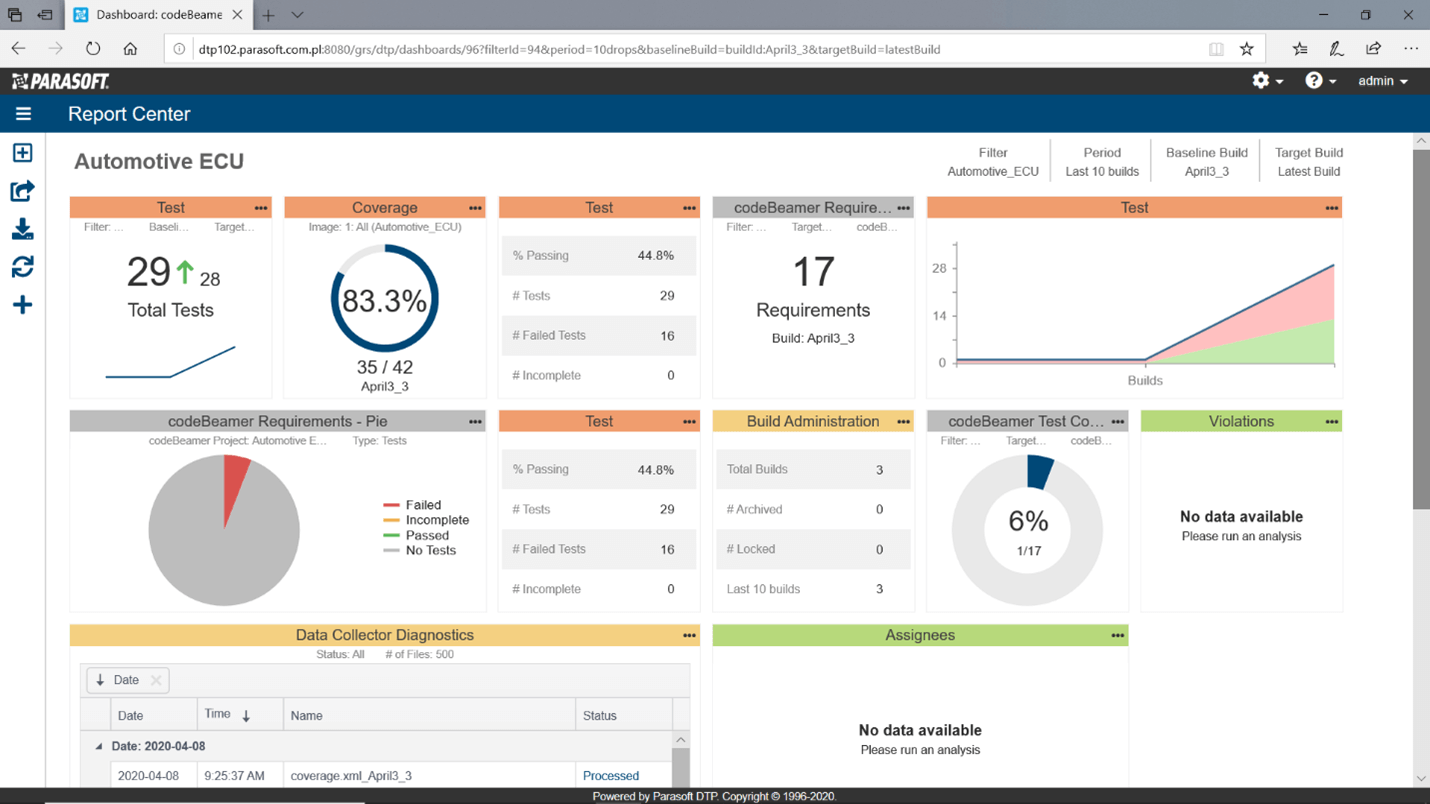
Task: Click inside the browser address bar
Action: click(600, 47)
